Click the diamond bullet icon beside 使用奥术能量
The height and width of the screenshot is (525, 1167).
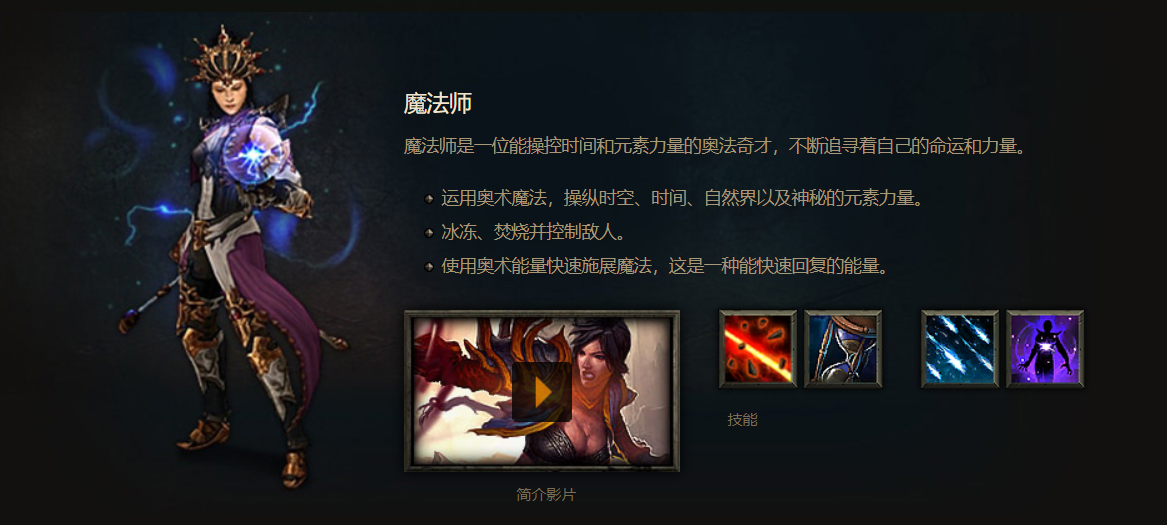pos(429,267)
